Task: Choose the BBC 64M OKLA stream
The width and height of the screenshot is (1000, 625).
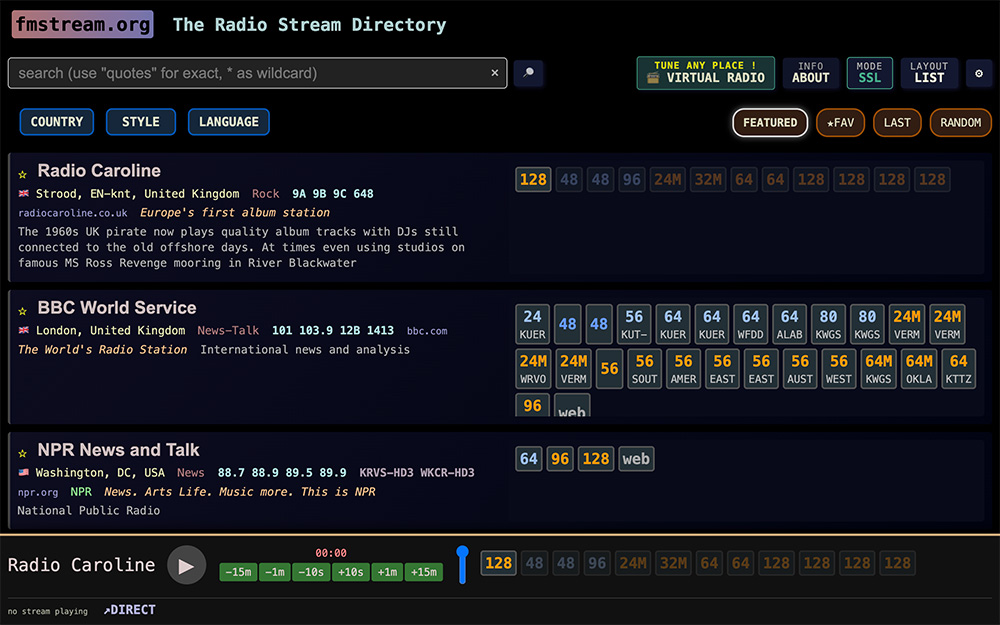Action: click(919, 369)
